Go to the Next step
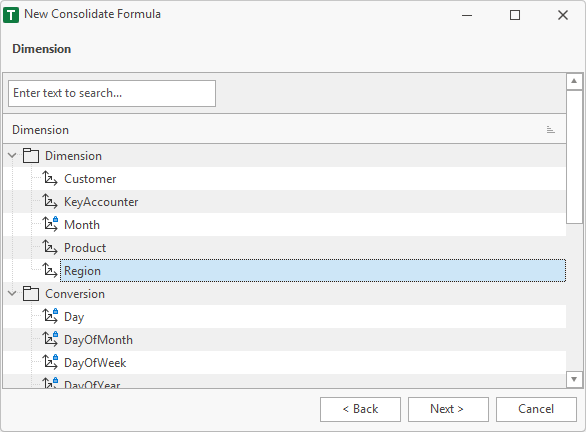 (448, 409)
